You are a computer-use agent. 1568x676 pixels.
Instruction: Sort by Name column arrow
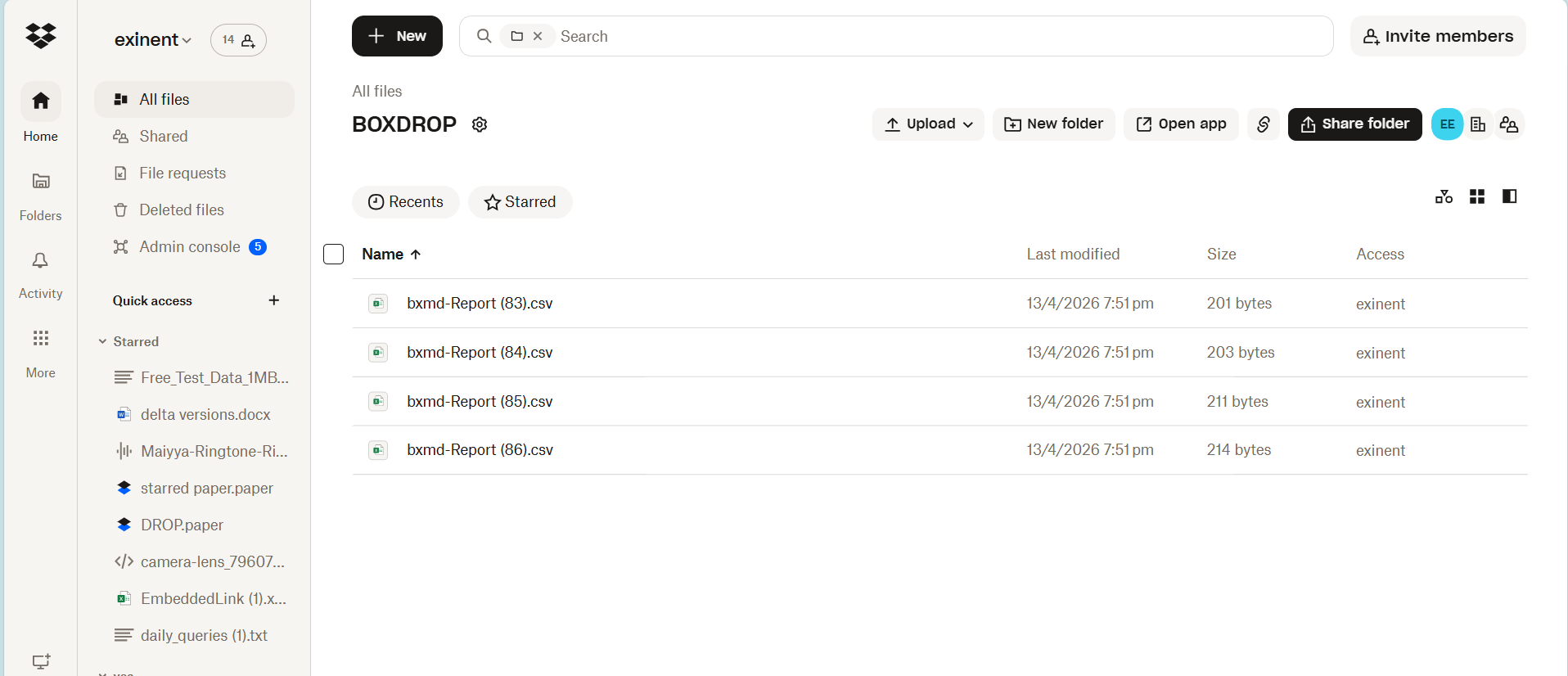click(416, 255)
